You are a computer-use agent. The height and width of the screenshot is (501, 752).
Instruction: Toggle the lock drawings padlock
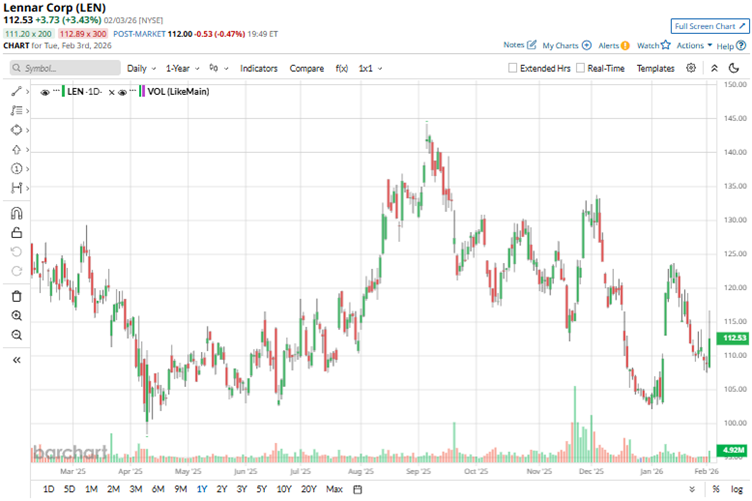click(16, 233)
